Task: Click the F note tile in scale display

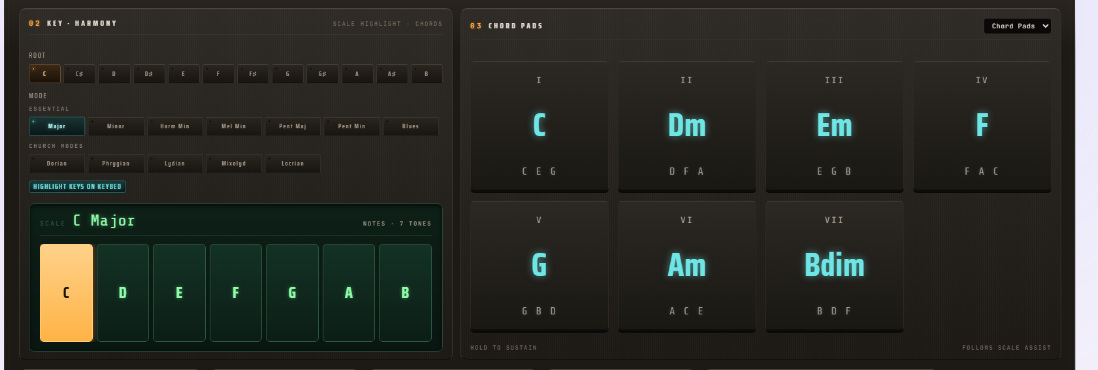Action: [236, 293]
